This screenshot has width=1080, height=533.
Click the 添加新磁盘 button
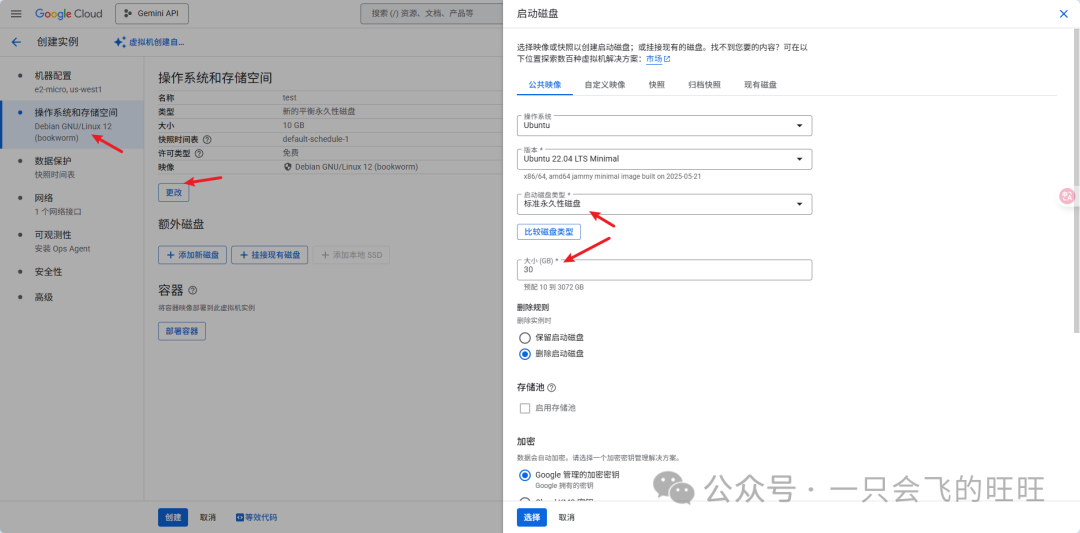[192, 255]
